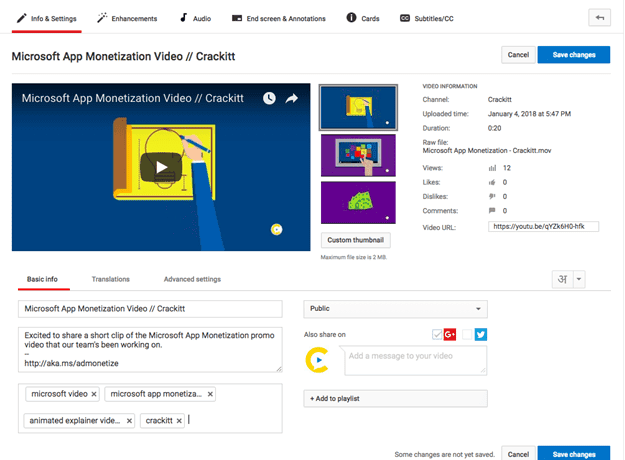Click the End screen rectangle icon

point(237,18)
